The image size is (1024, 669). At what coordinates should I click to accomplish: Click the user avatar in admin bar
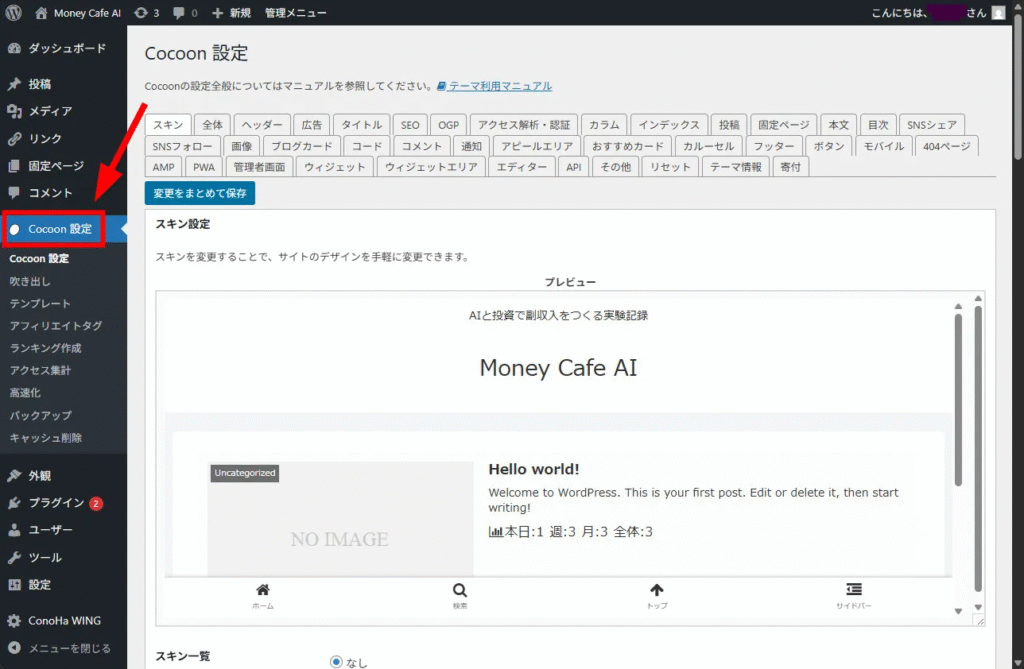998,12
